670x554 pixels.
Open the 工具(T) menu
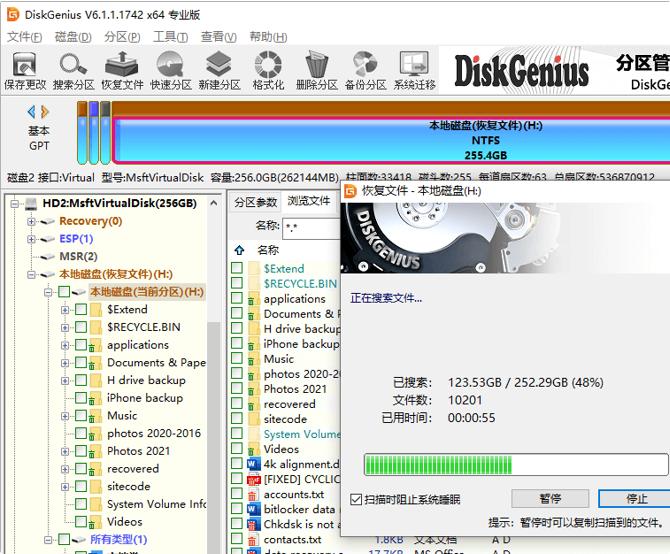pos(170,37)
